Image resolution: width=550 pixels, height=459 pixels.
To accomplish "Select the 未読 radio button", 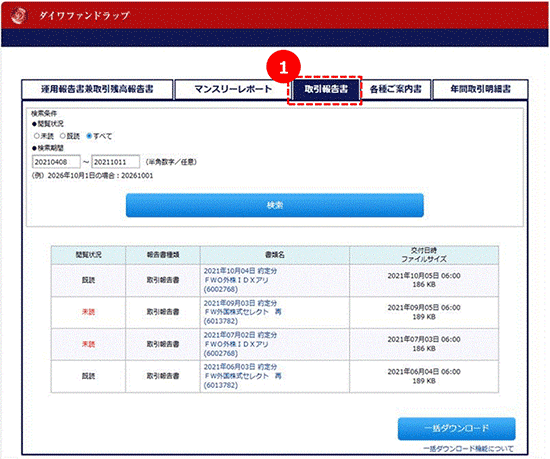I will [x=37, y=136].
